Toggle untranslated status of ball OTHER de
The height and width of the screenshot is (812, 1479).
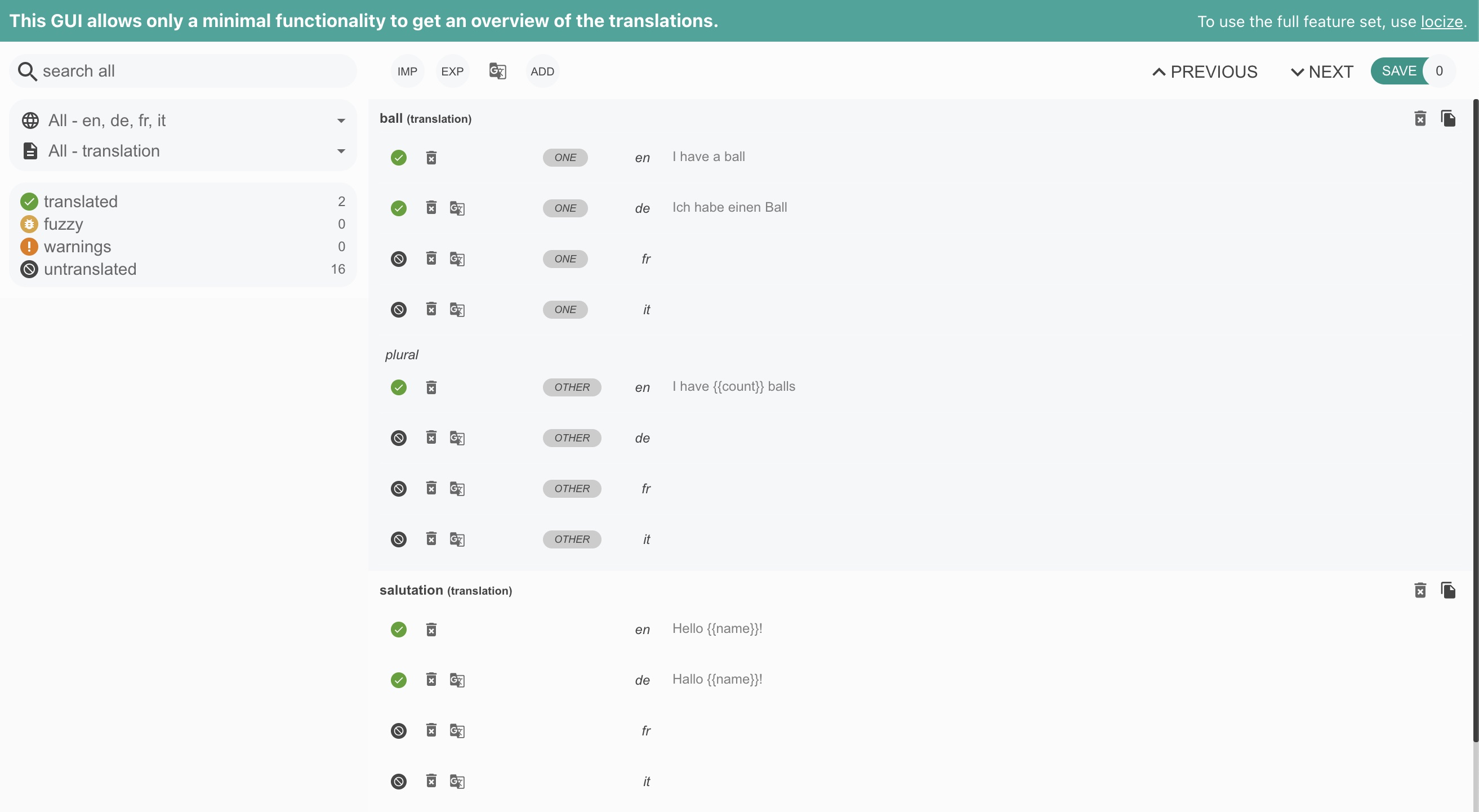[x=398, y=438]
